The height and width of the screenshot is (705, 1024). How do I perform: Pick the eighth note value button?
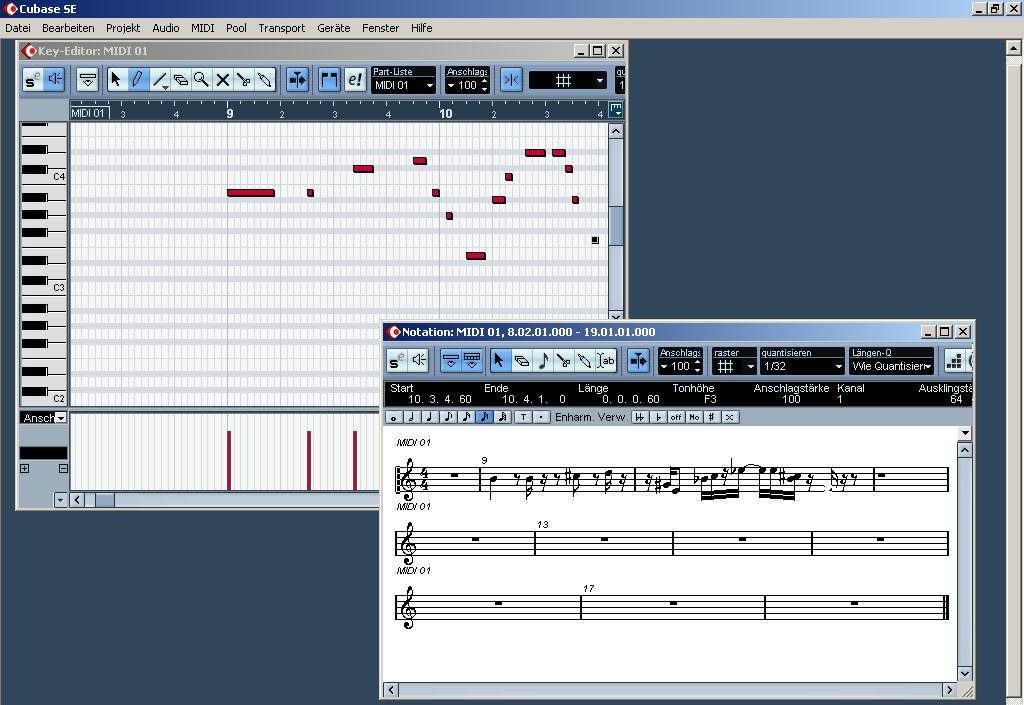point(449,417)
